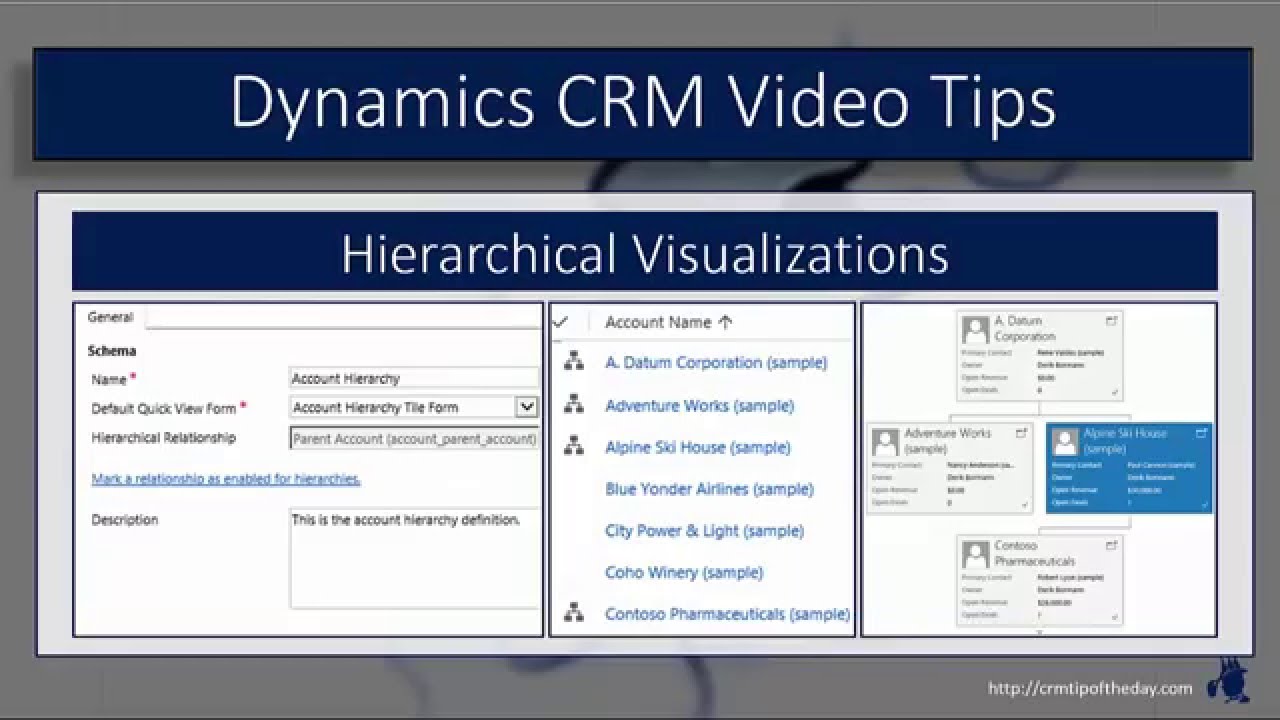Sort by Account Name column header
Viewport: 1280px width, 720px height.
[658, 322]
